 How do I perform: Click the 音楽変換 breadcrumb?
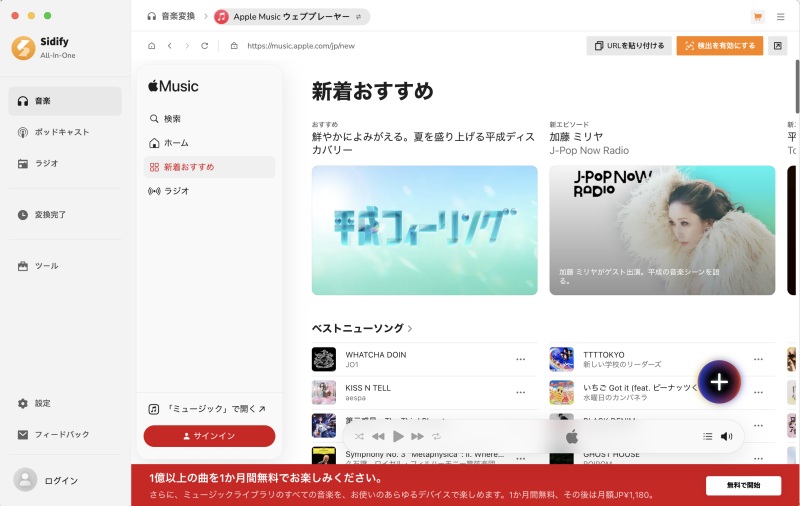171,17
